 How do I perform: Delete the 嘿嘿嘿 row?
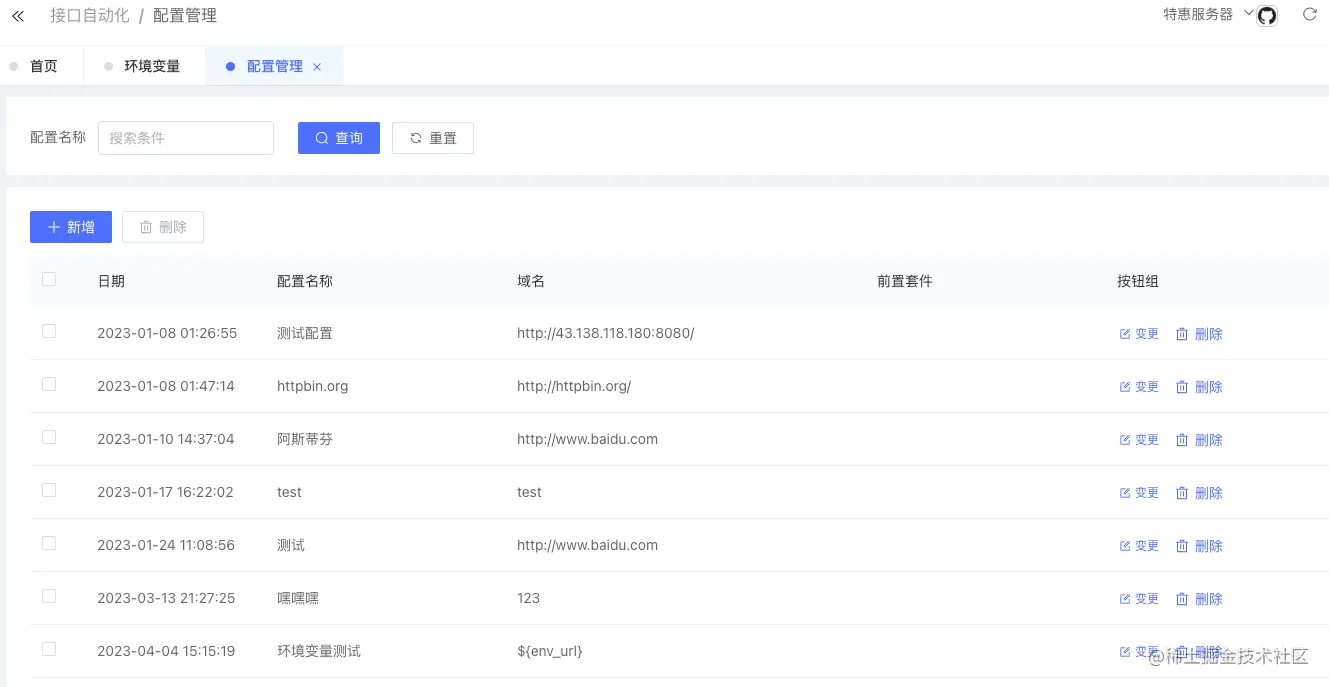pyautogui.click(x=1199, y=599)
